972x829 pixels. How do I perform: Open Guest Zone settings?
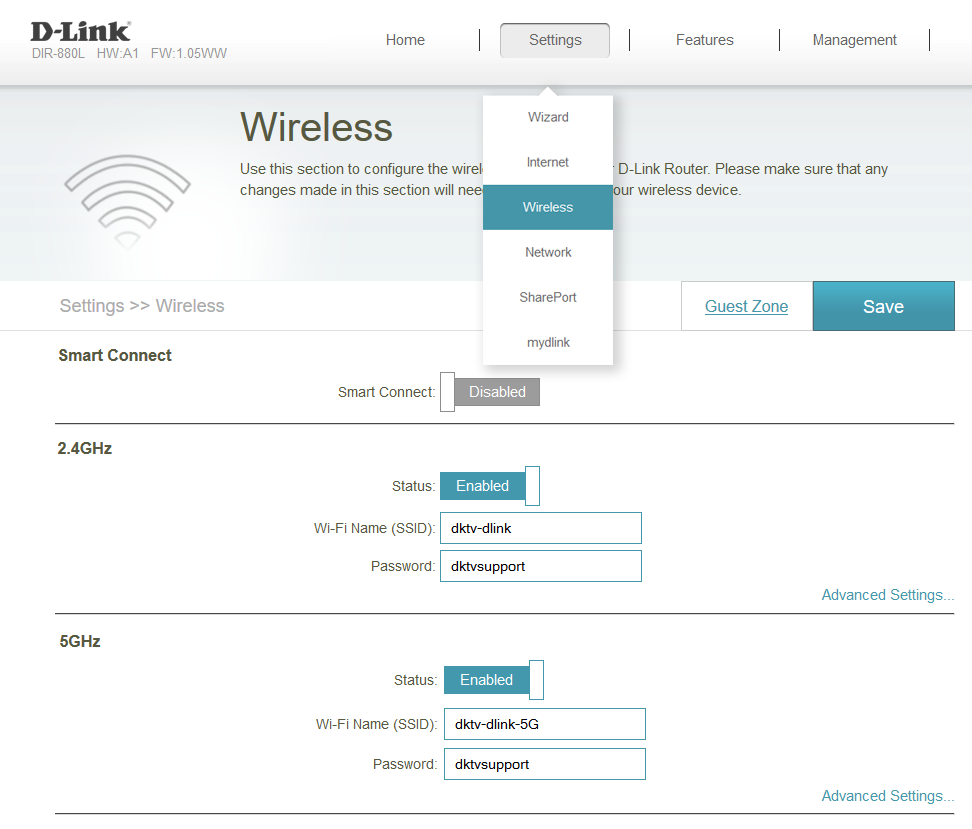click(x=746, y=306)
